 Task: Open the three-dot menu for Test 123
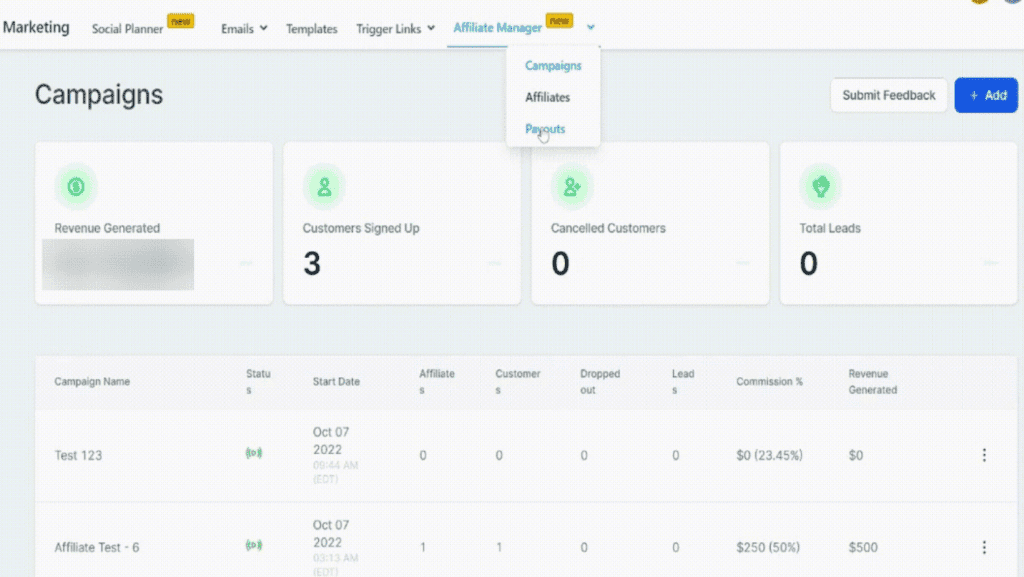coord(985,454)
